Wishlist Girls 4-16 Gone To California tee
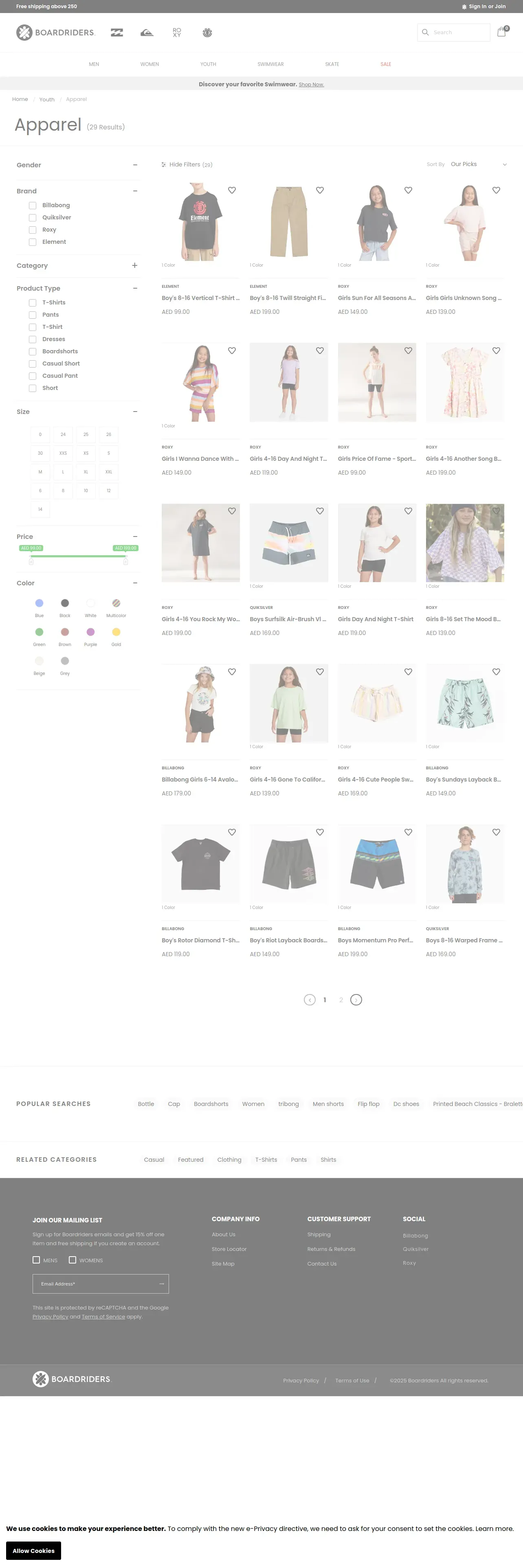 click(320, 672)
